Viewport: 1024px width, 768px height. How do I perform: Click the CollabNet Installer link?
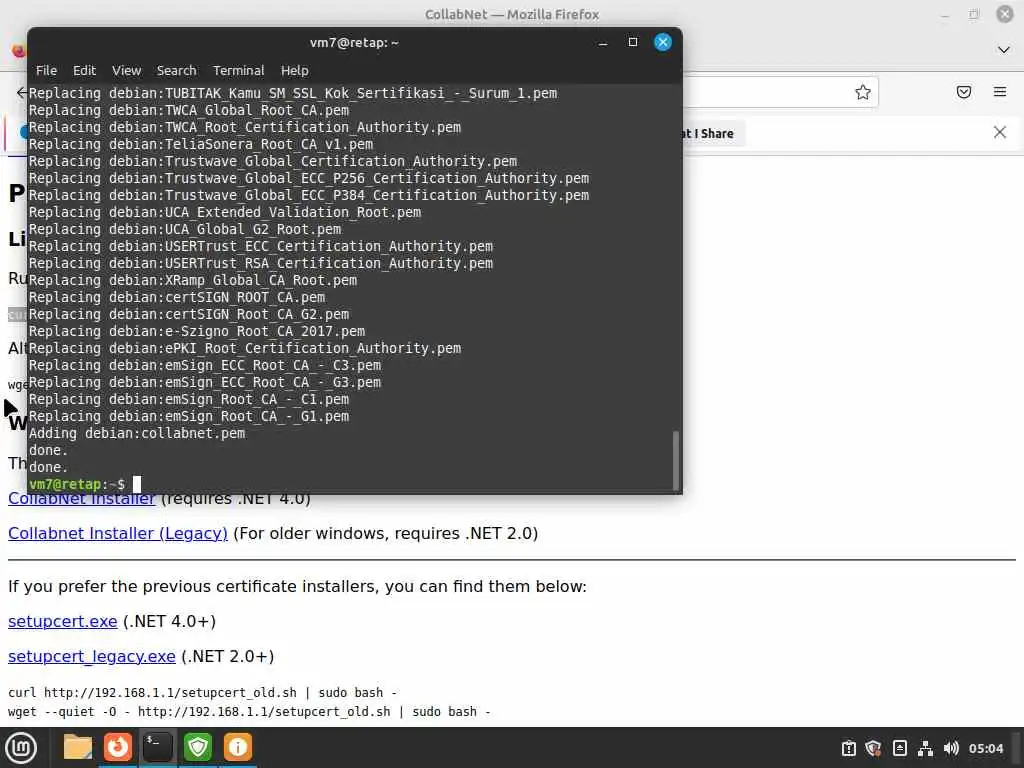click(82, 500)
